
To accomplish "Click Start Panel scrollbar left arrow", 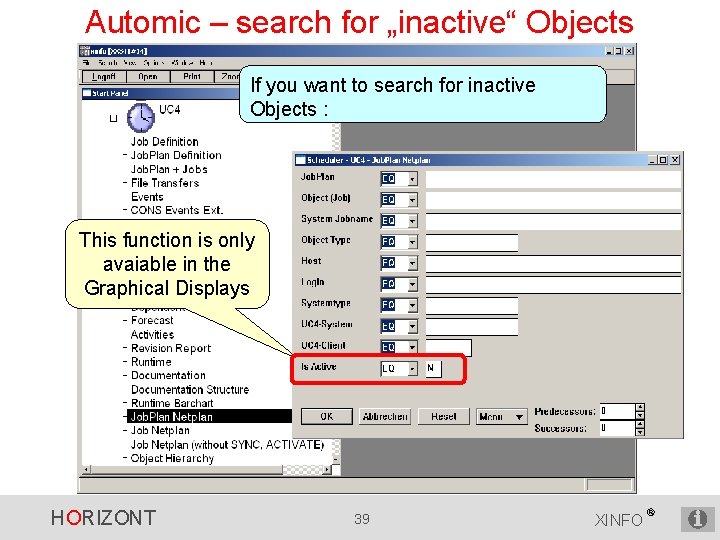I will pos(87,470).
